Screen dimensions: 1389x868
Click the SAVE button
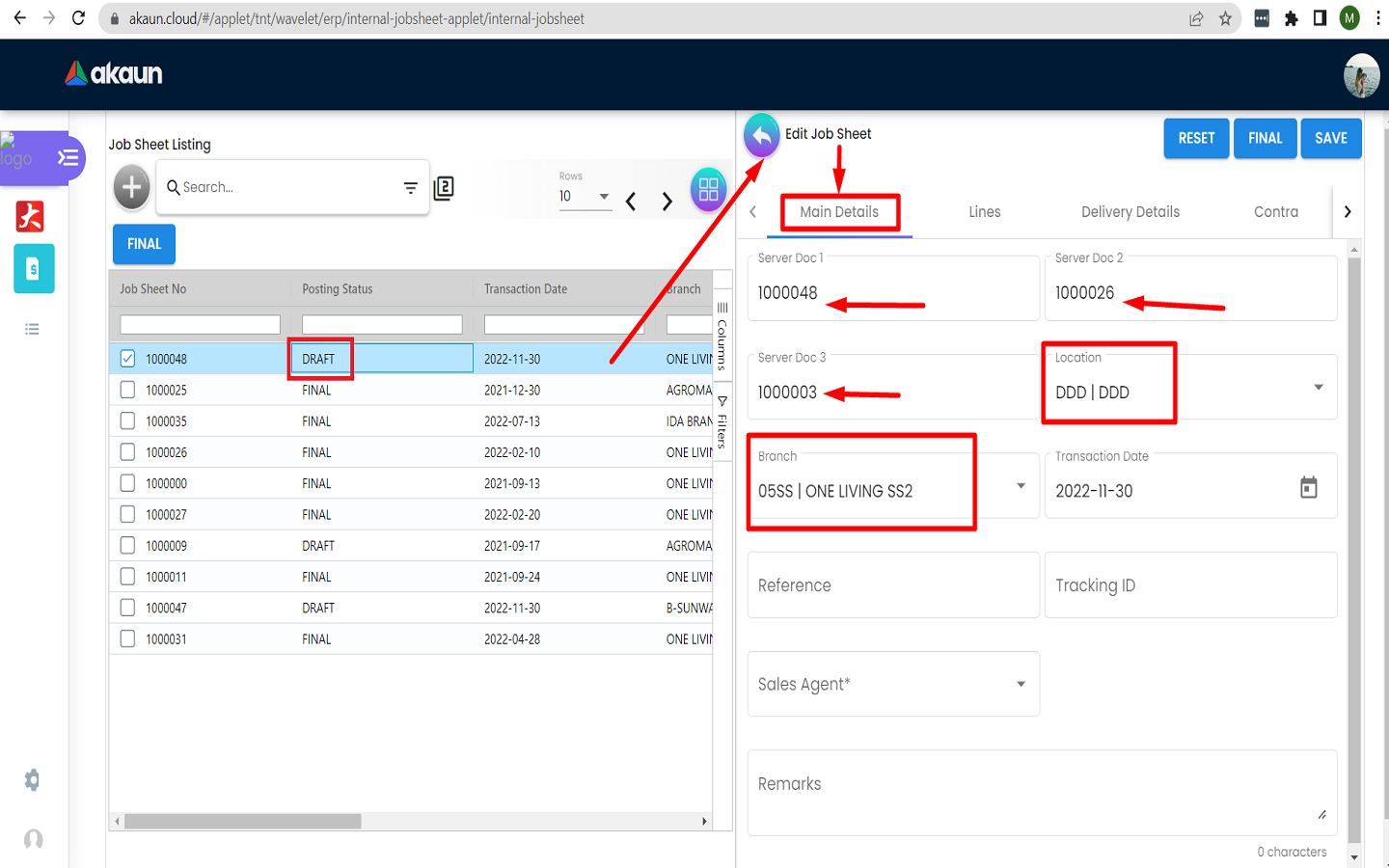coord(1330,138)
